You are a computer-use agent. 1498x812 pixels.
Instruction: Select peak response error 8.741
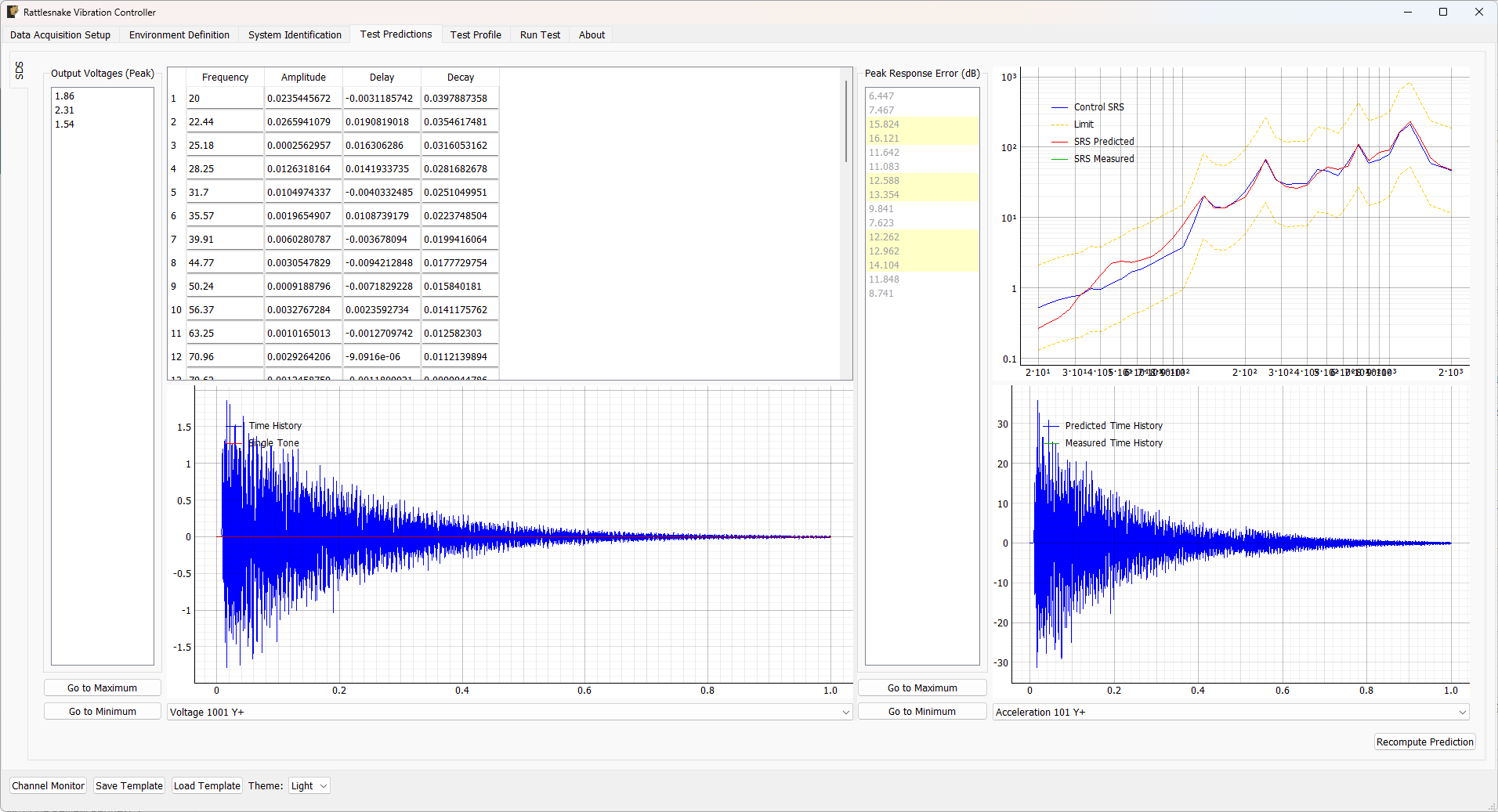click(x=922, y=293)
